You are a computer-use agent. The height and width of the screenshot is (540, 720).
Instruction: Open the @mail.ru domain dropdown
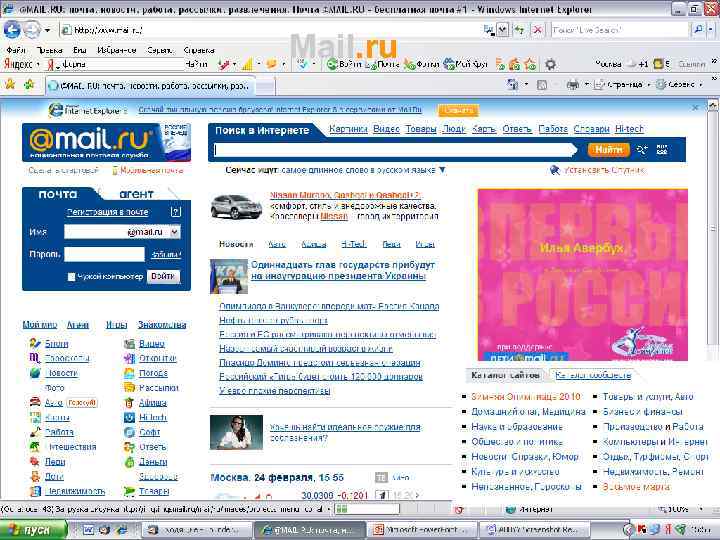tap(175, 232)
